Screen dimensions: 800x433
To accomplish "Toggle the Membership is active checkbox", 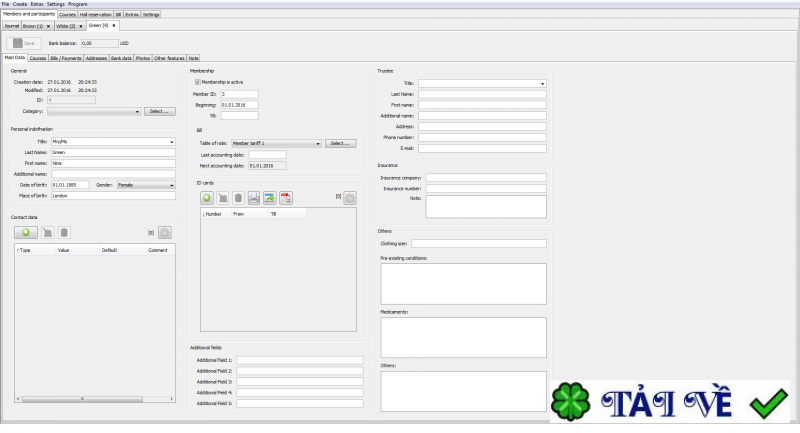I will [197, 82].
